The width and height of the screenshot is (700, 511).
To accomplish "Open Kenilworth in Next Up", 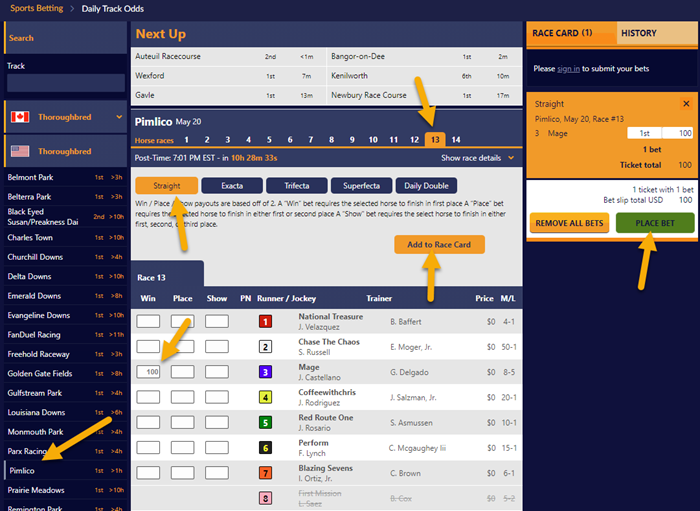I will (x=425, y=76).
